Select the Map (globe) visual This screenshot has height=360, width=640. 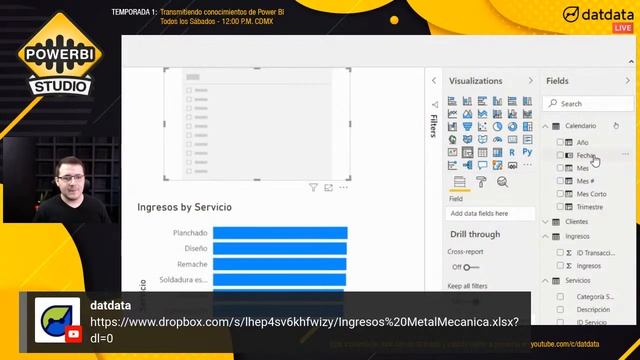[452, 140]
